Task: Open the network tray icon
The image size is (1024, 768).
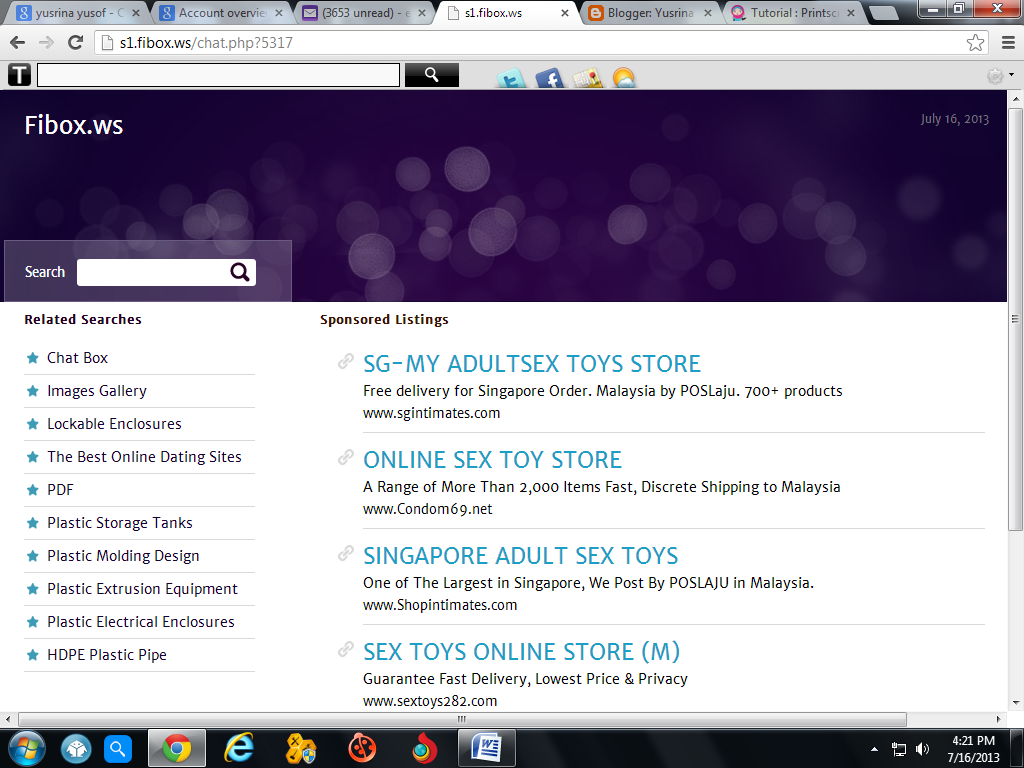Action: click(x=899, y=749)
